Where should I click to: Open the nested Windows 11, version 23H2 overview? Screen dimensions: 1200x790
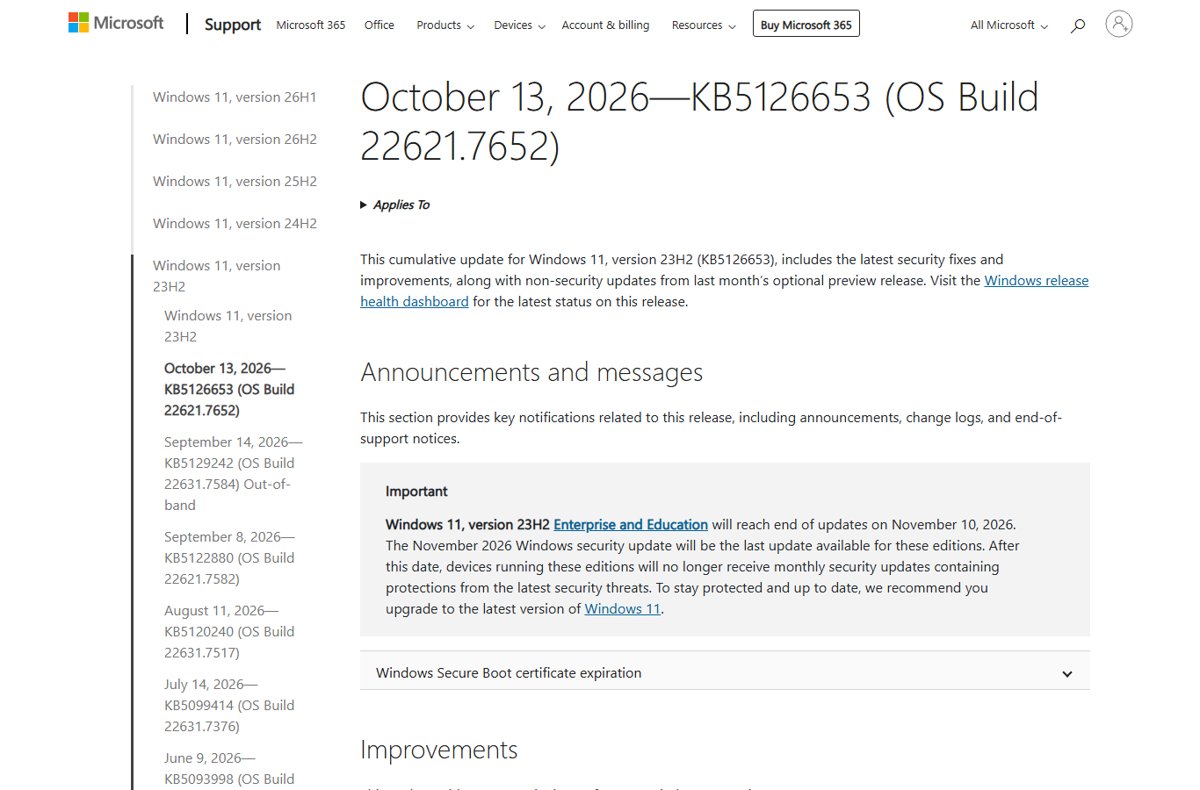pyautogui.click(x=228, y=326)
